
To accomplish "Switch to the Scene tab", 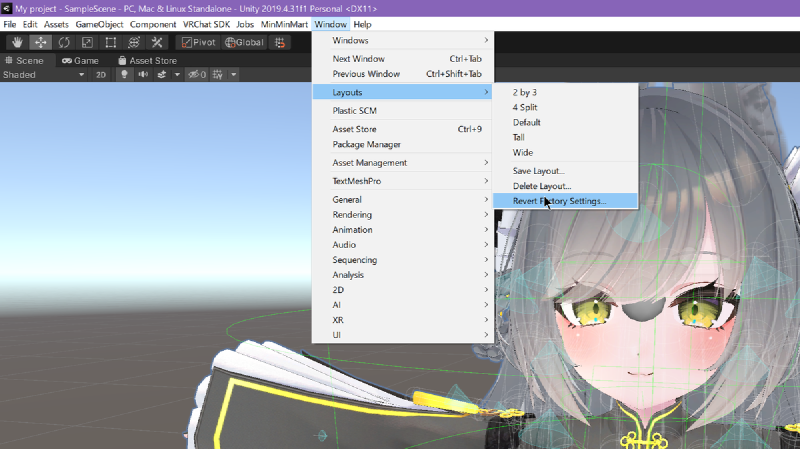I will (24, 60).
